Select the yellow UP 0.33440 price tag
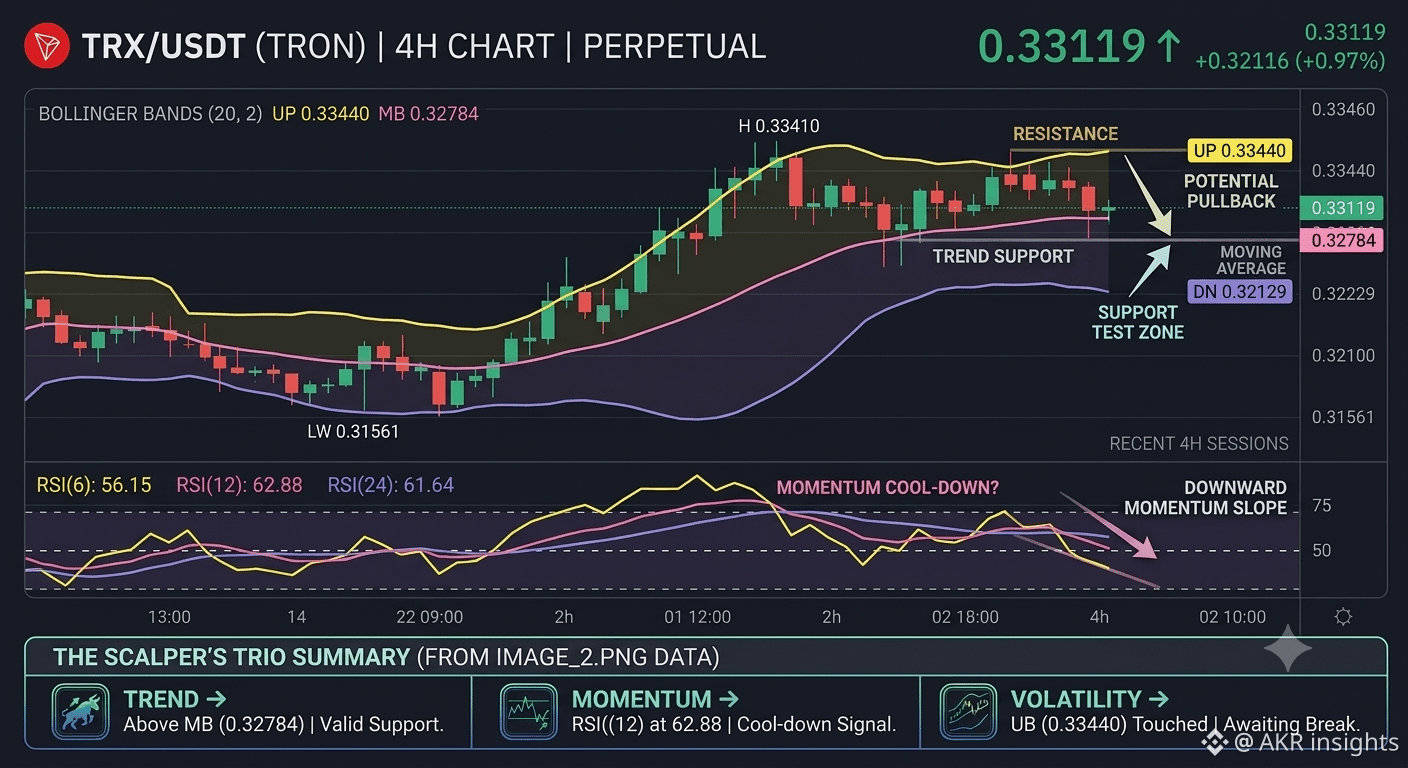 1240,151
